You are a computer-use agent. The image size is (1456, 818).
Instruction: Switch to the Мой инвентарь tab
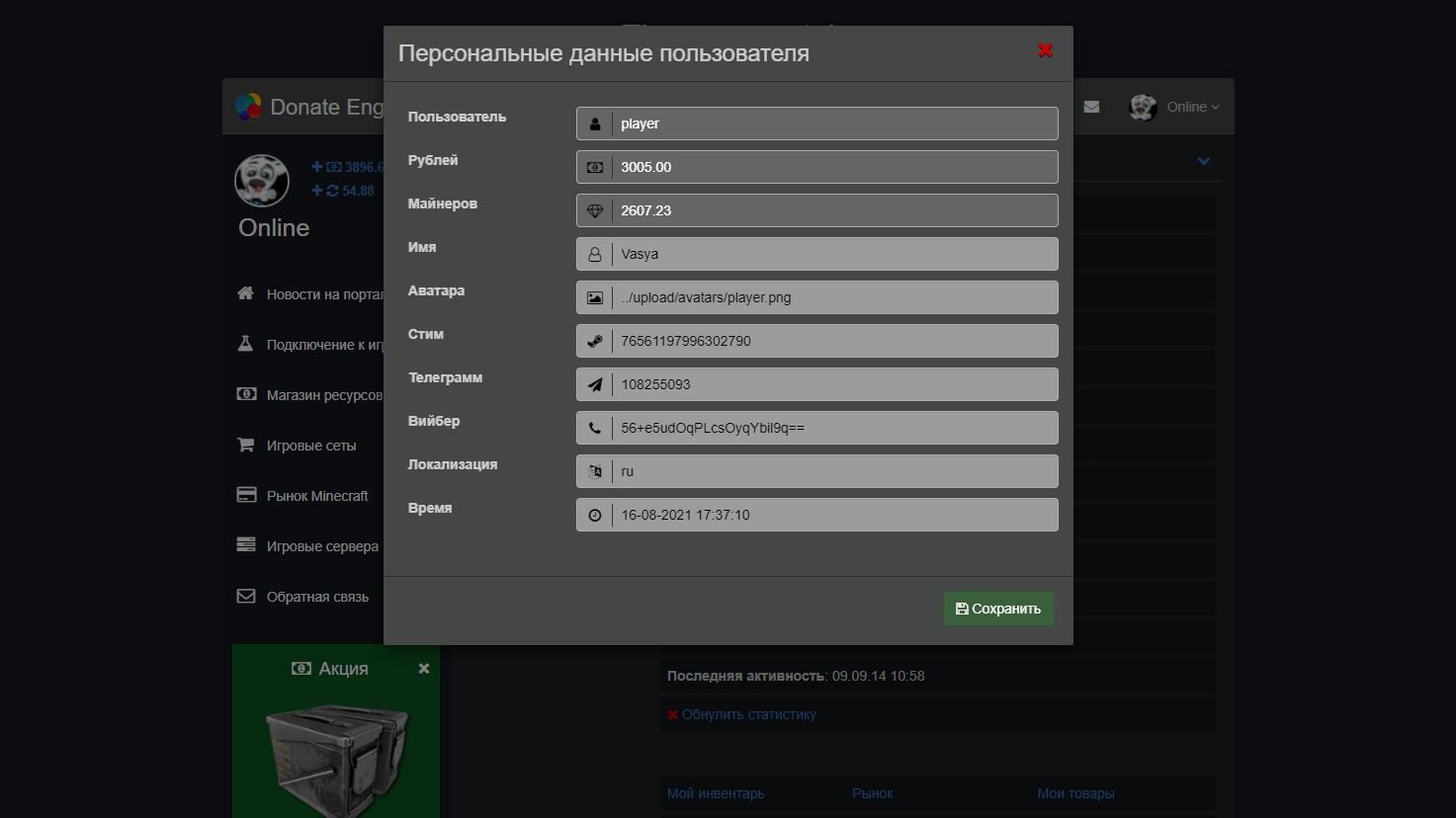[715, 793]
